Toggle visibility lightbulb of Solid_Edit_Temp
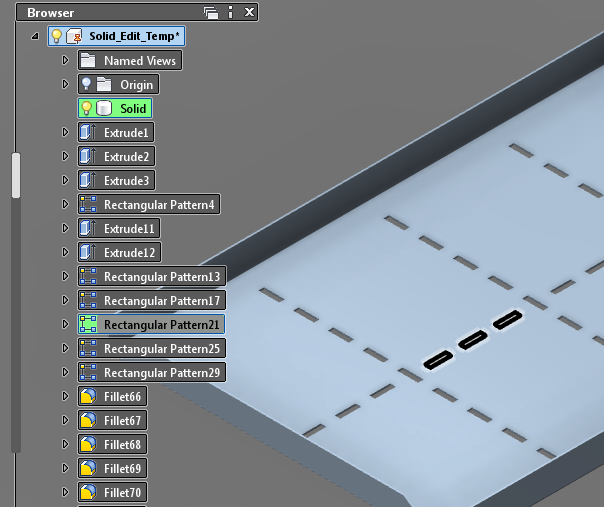The image size is (604, 507). click(x=57, y=36)
